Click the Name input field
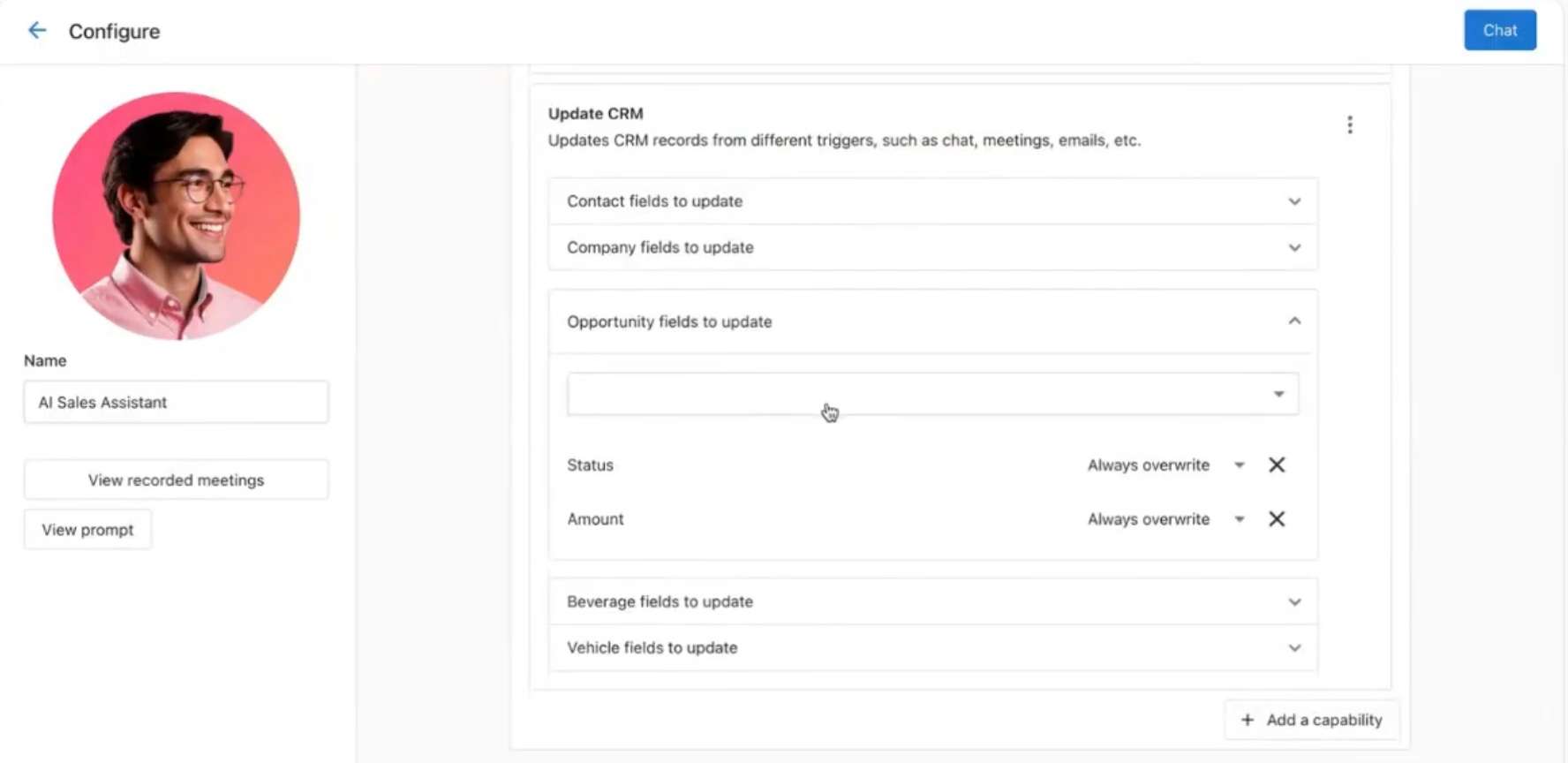Viewport: 1568px width, 763px height. click(176, 403)
